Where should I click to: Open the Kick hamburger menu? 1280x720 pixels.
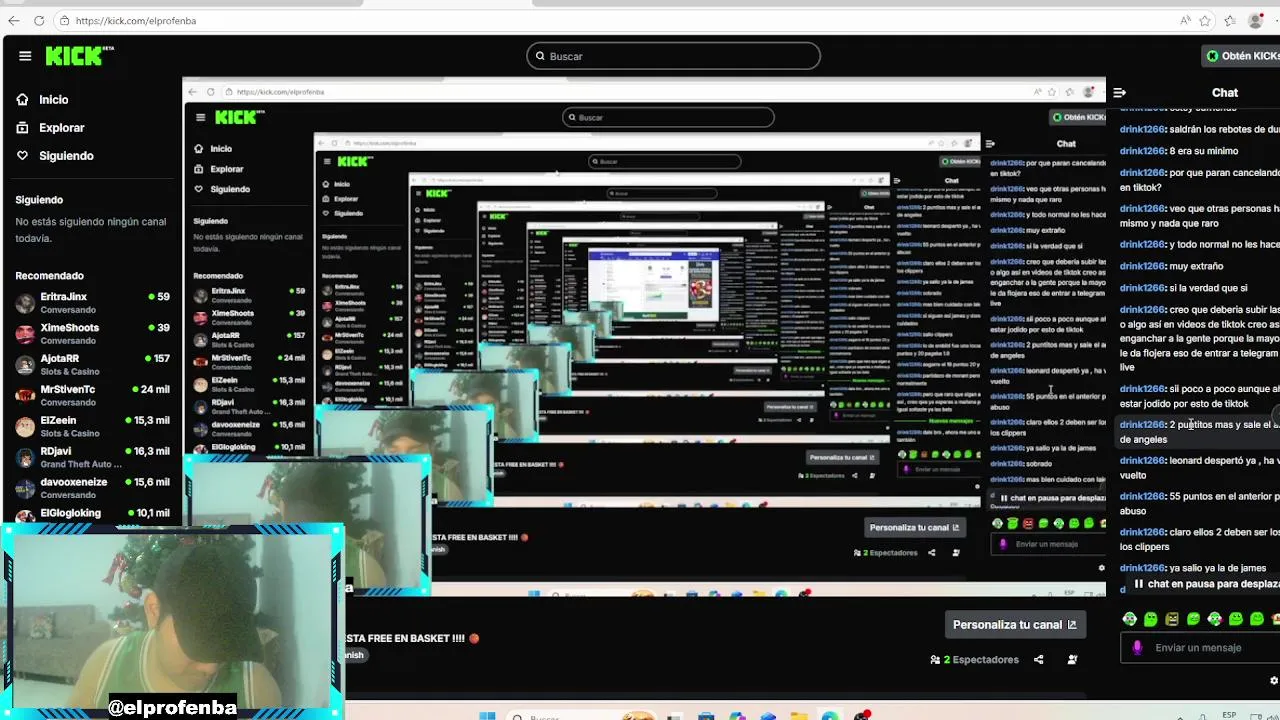[25, 56]
